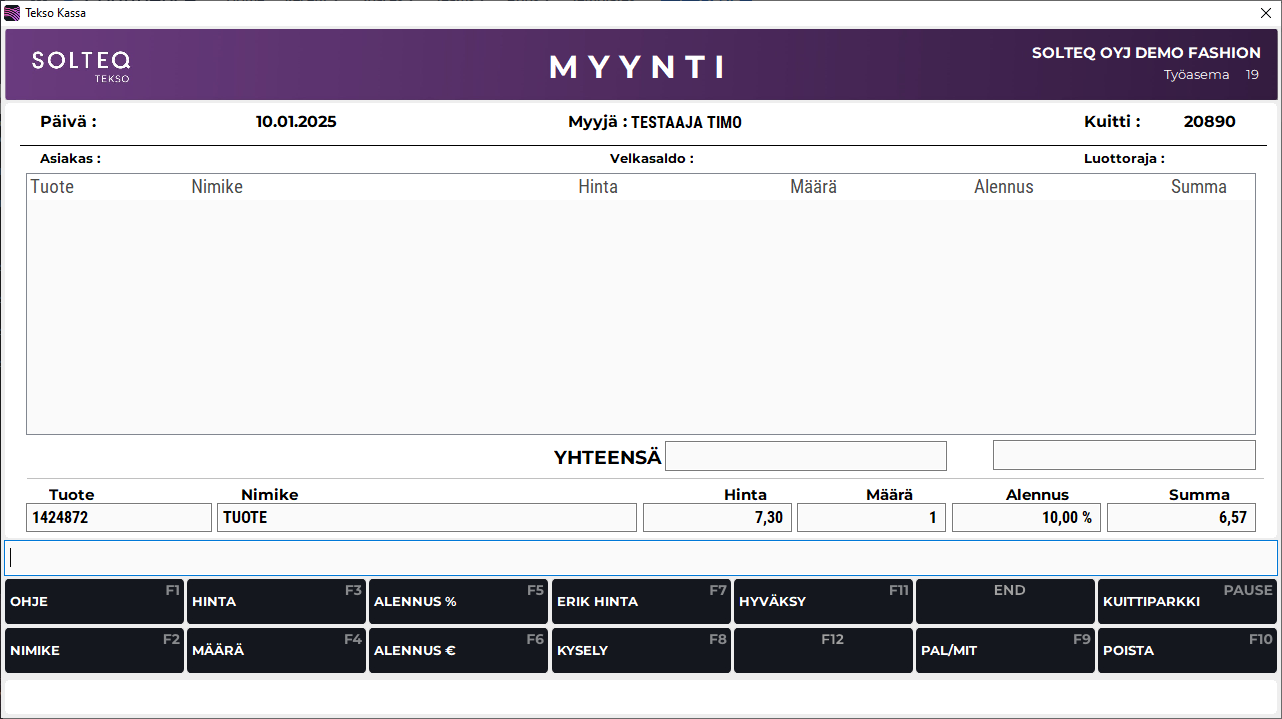Open KYSELY F8 query button
Viewport: 1282px width, 719px height.
(x=641, y=650)
